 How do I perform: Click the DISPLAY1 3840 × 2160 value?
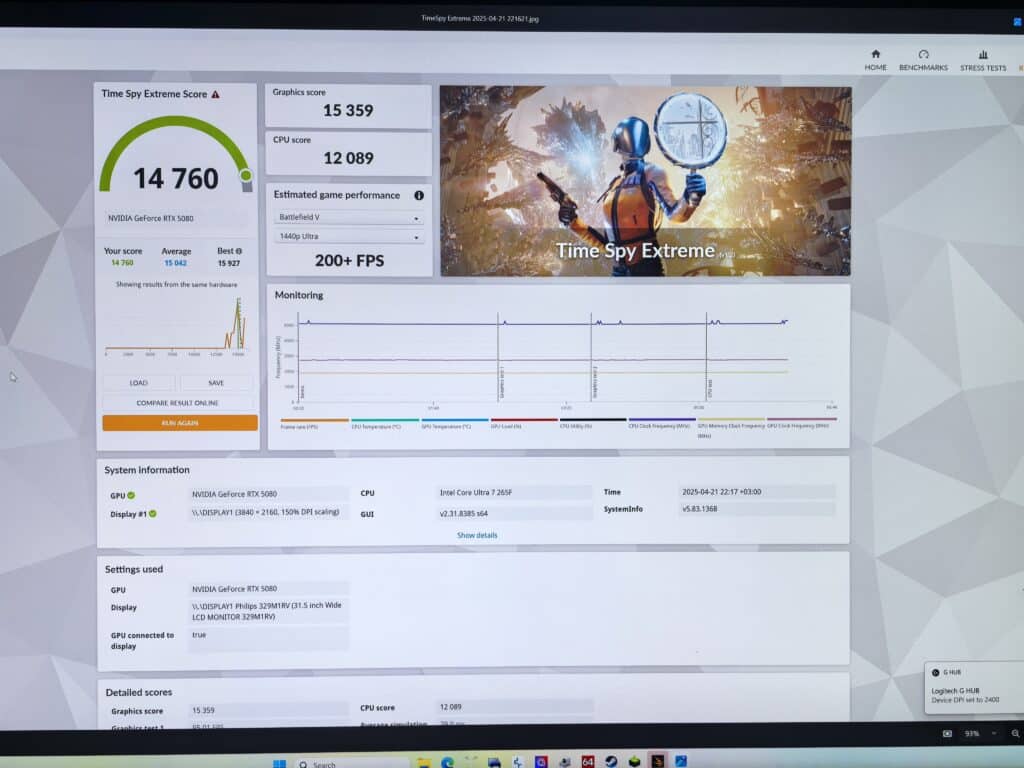pos(268,513)
